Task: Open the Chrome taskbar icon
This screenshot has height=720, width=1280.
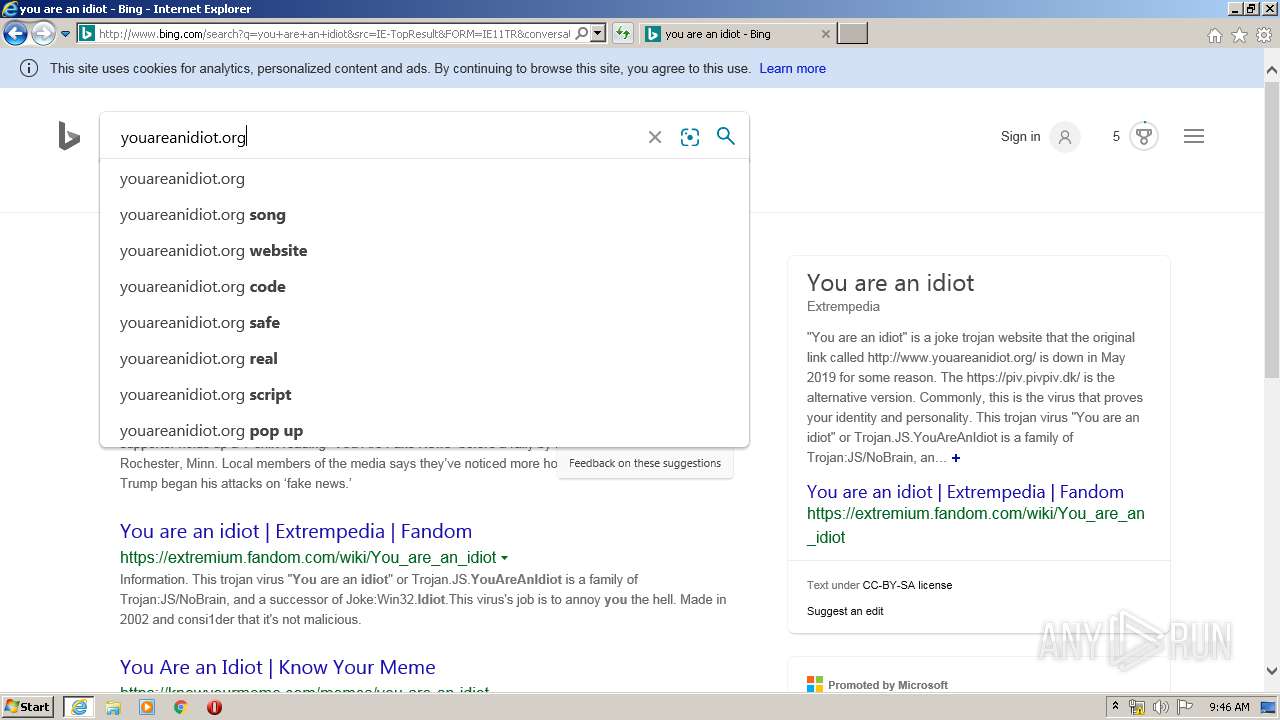Action: 180,707
